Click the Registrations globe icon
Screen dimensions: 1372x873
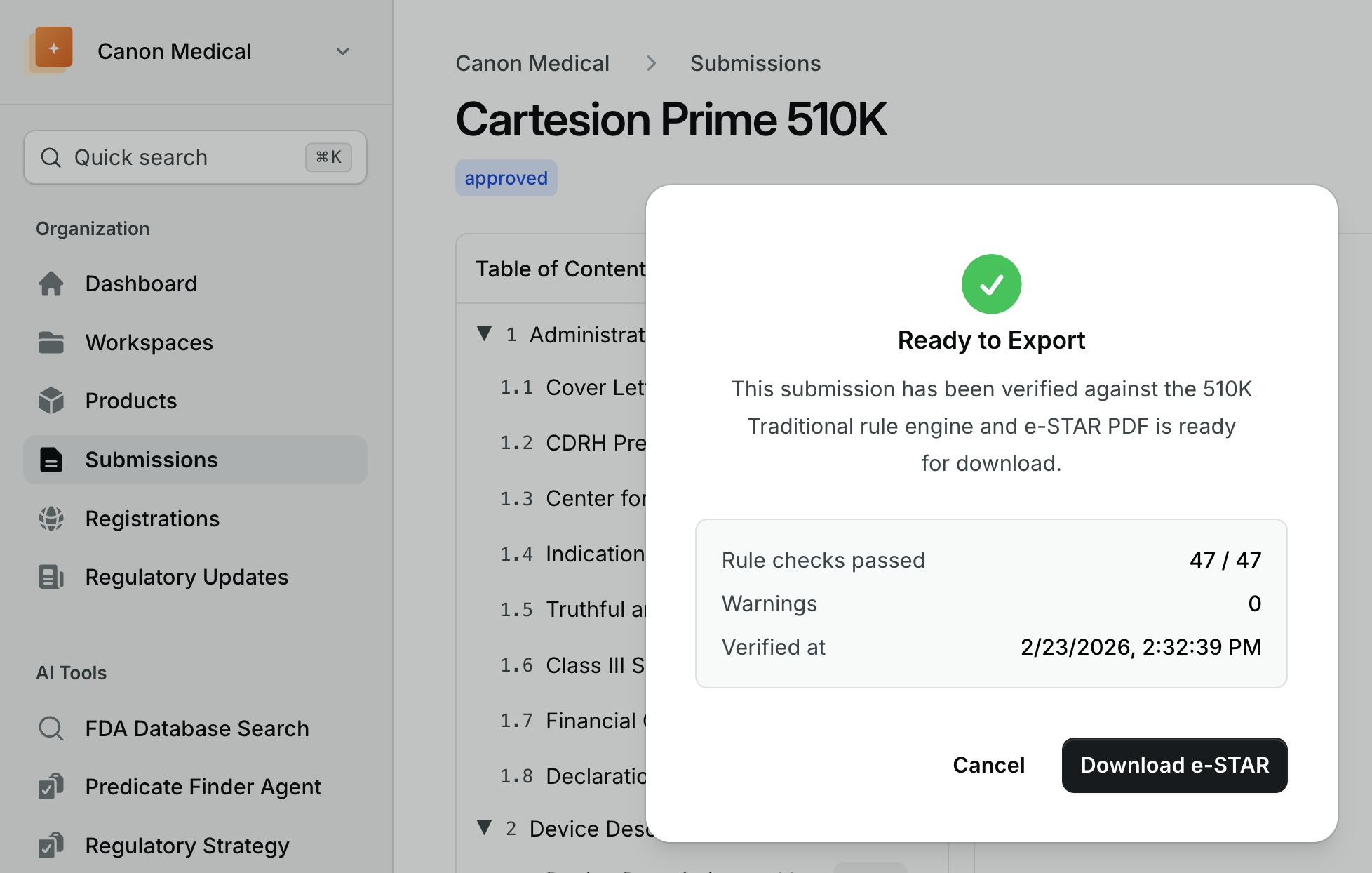pyautogui.click(x=51, y=519)
